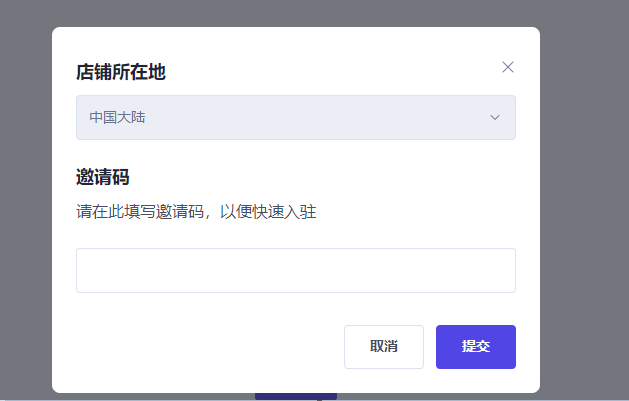629x401 pixels.
Task: Focus the 邀请码 input field
Action: [296, 270]
